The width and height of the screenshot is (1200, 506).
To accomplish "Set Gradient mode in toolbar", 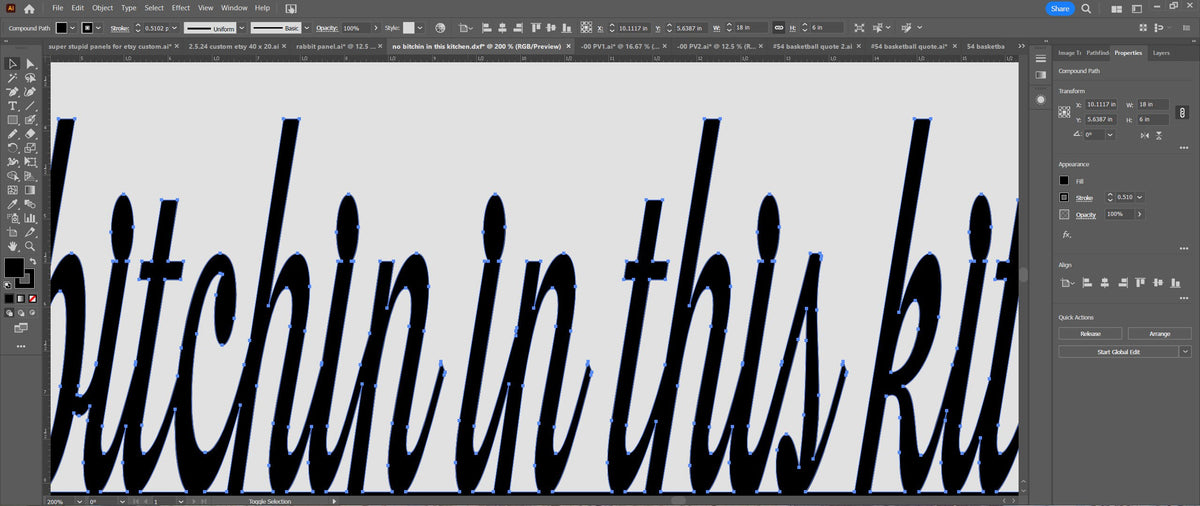I will [x=21, y=298].
